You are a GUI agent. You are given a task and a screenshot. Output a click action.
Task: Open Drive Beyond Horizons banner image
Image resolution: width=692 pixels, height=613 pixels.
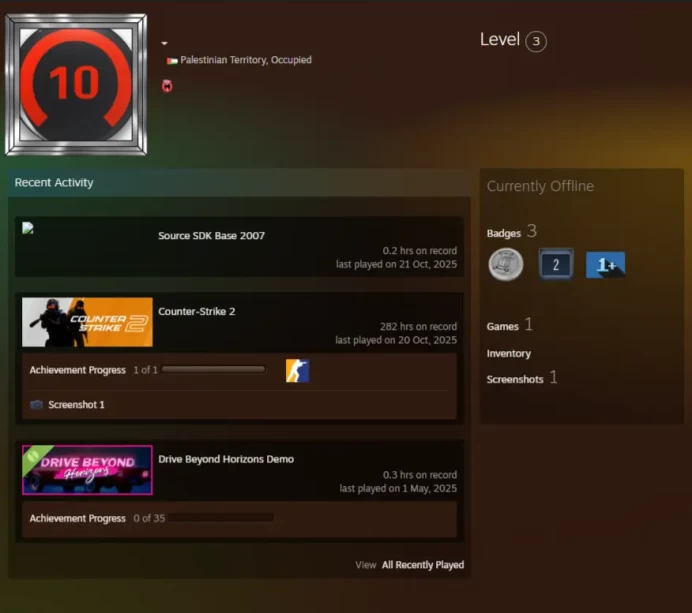(87, 470)
